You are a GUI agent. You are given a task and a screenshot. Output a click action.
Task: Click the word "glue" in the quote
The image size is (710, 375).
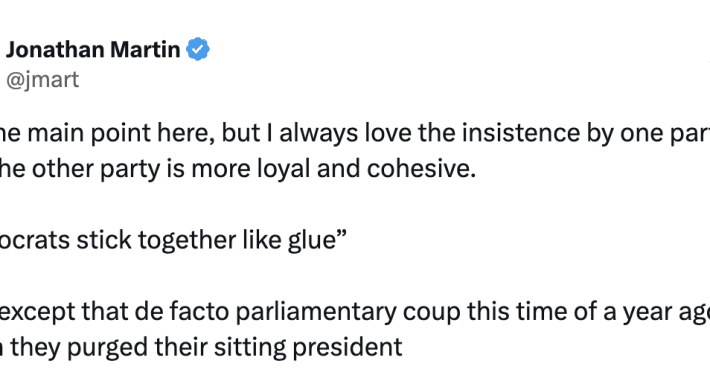pos(313,240)
